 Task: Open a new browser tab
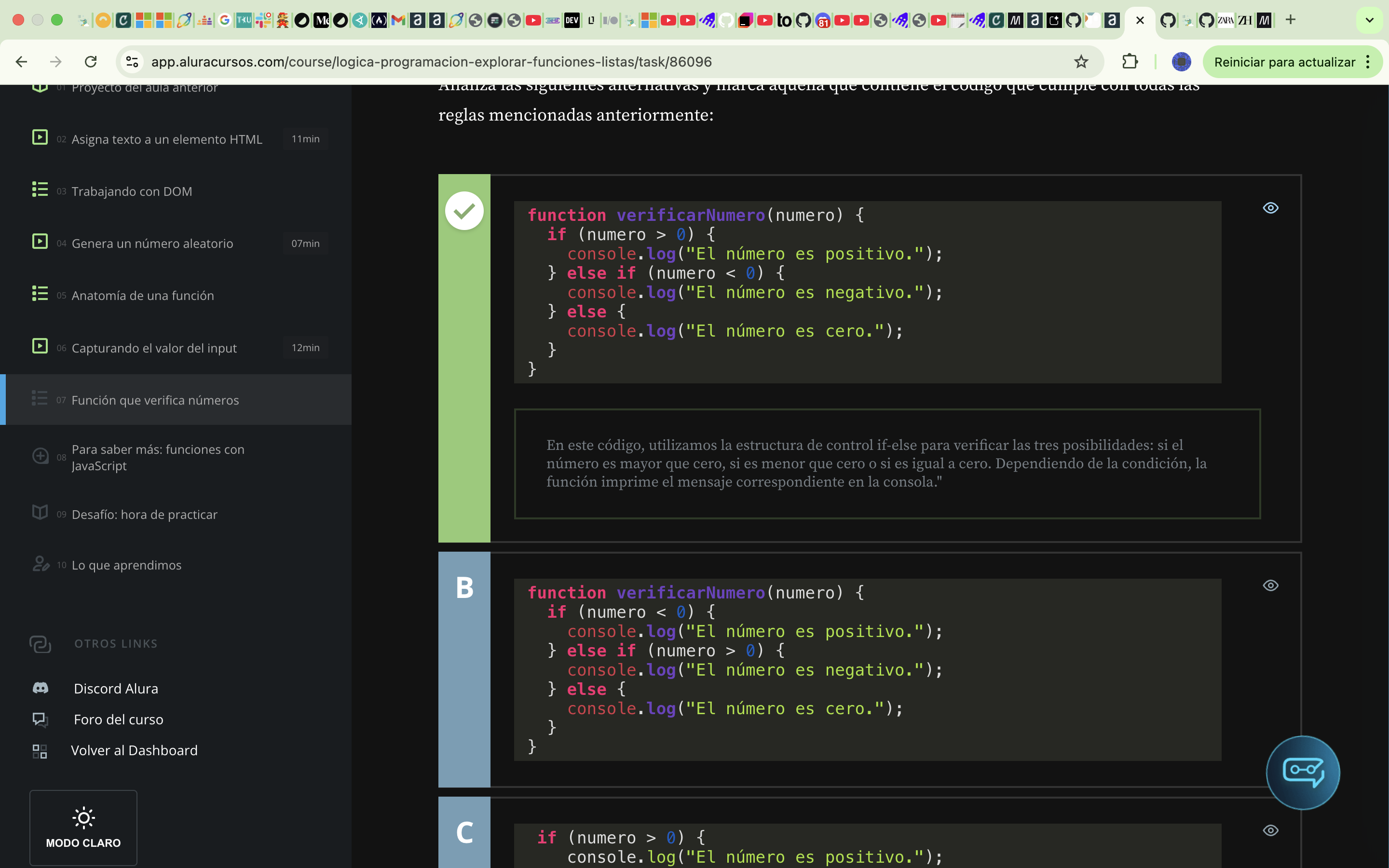coord(1290,20)
